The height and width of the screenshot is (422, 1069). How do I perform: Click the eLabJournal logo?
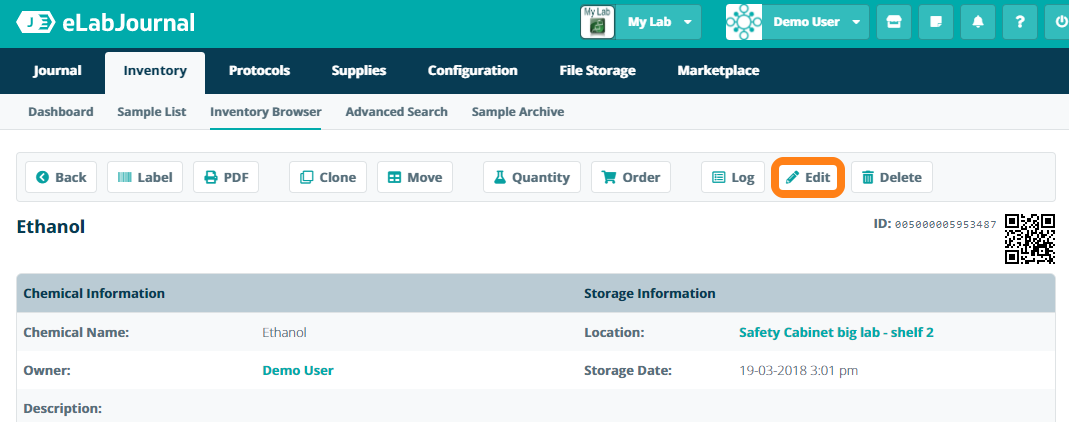tap(106, 22)
